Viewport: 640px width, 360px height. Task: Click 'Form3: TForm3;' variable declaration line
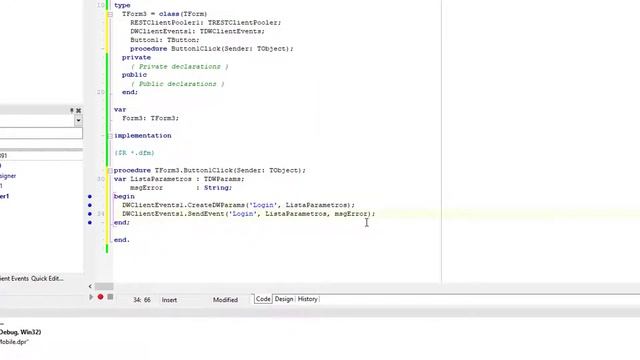(x=151, y=118)
